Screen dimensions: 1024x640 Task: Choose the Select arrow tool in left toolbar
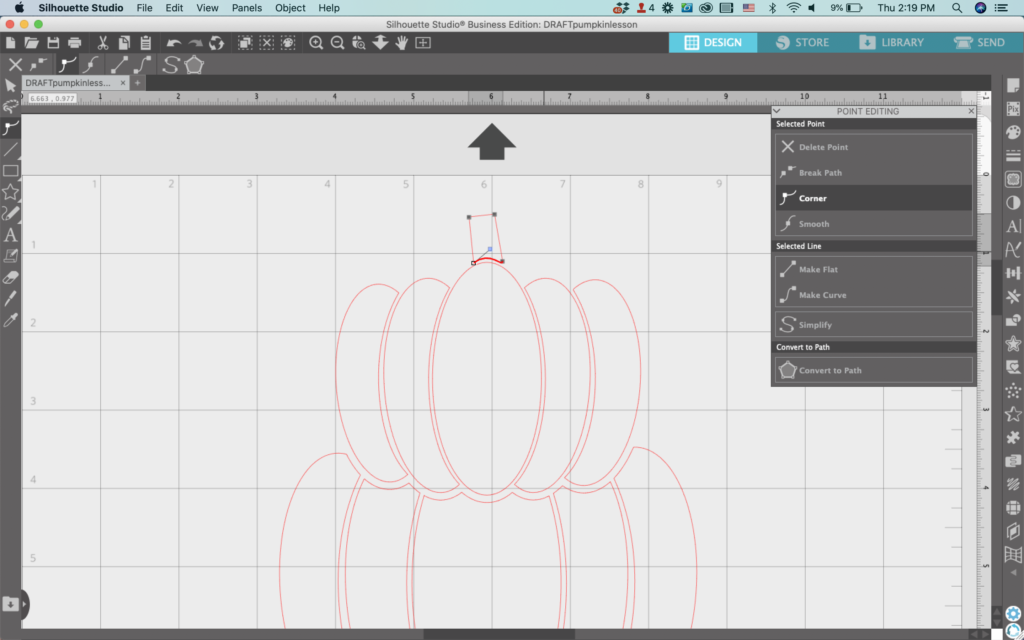tap(10, 86)
